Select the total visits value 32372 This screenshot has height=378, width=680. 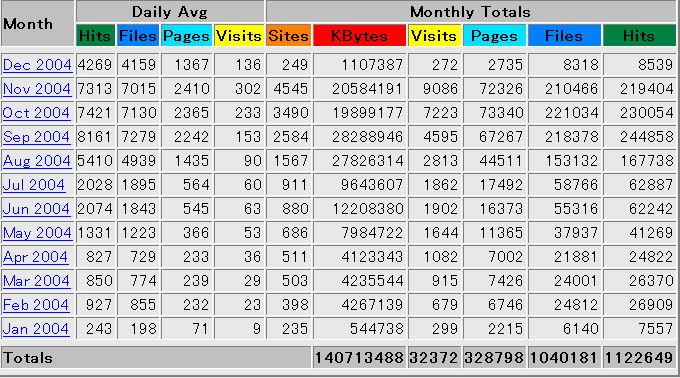pos(435,358)
